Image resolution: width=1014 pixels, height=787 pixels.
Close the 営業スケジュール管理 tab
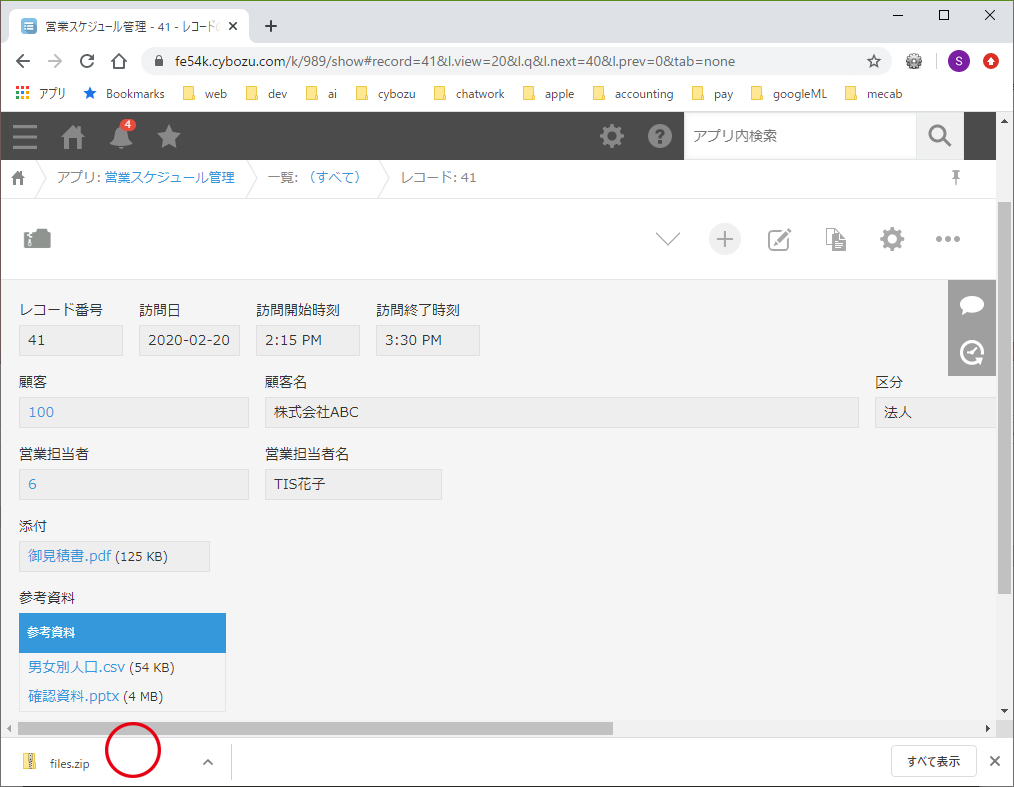[233, 27]
